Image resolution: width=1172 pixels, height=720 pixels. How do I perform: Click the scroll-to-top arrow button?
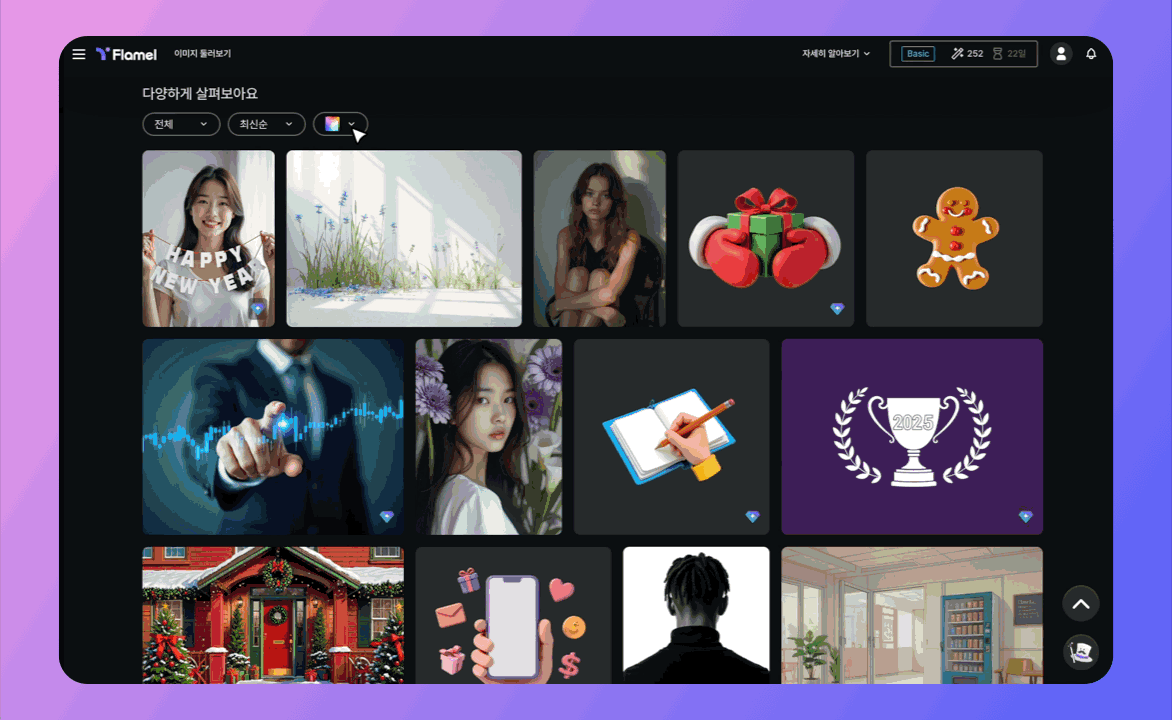pos(1081,604)
